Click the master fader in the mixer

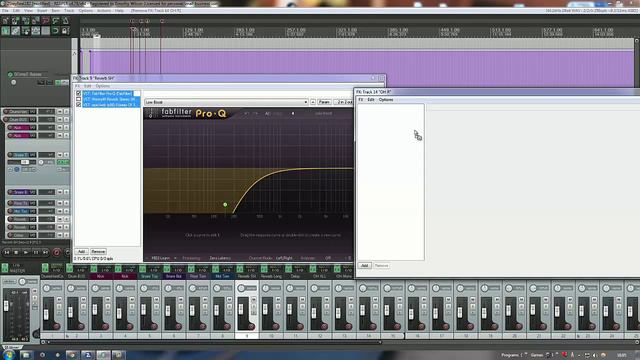click(x=6, y=306)
